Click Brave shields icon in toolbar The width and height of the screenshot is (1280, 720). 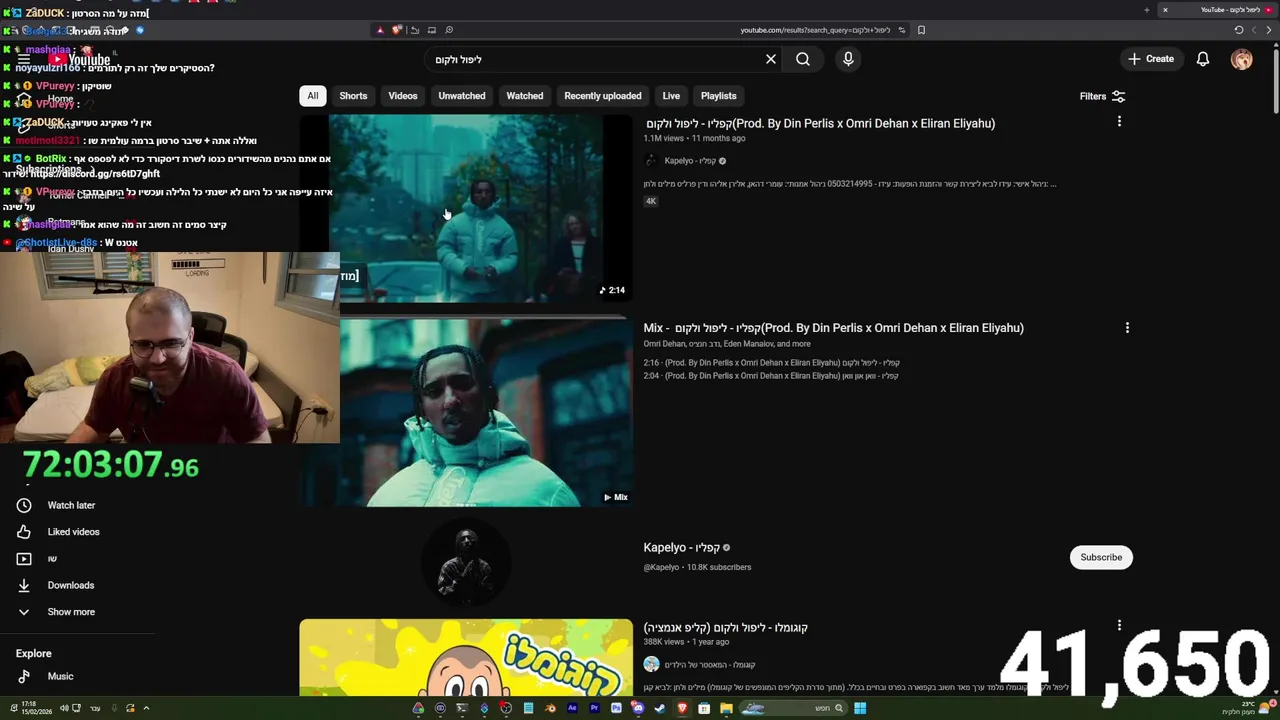[x=396, y=30]
